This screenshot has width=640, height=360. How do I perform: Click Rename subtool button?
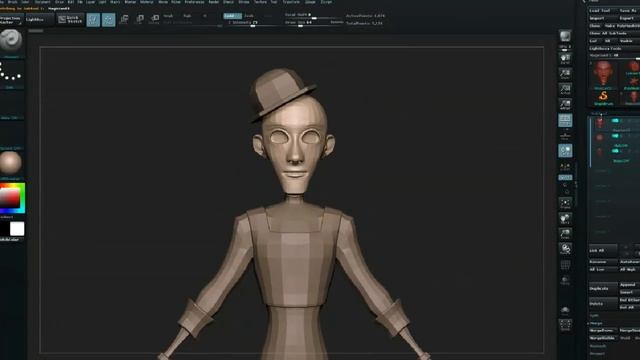[x=602, y=262]
